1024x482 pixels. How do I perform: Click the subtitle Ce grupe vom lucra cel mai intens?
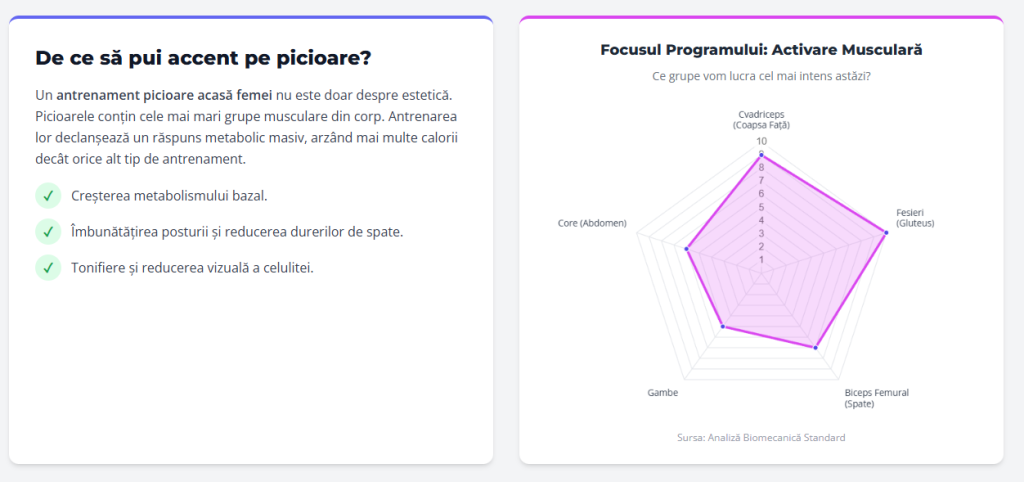[761, 75]
